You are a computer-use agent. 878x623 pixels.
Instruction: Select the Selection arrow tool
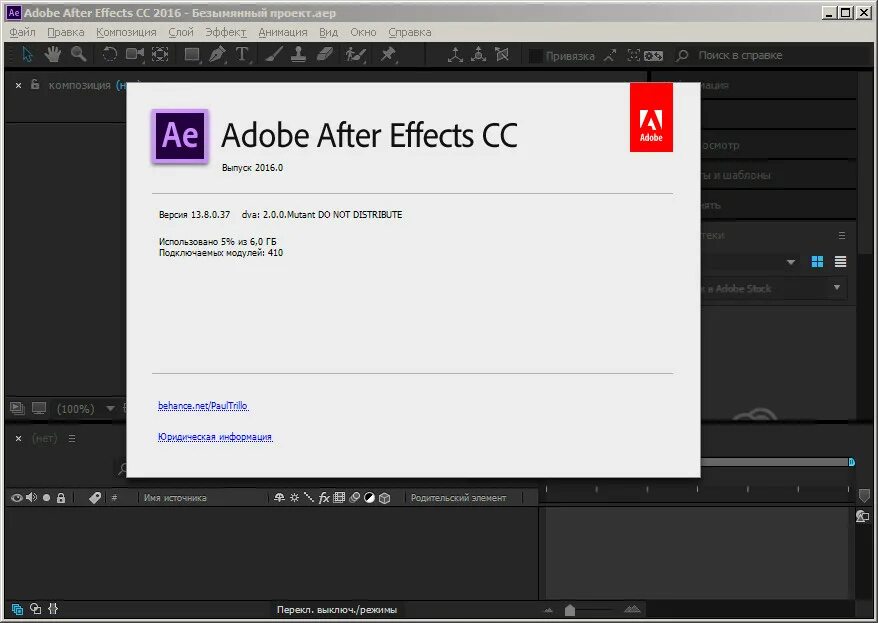click(x=27, y=54)
